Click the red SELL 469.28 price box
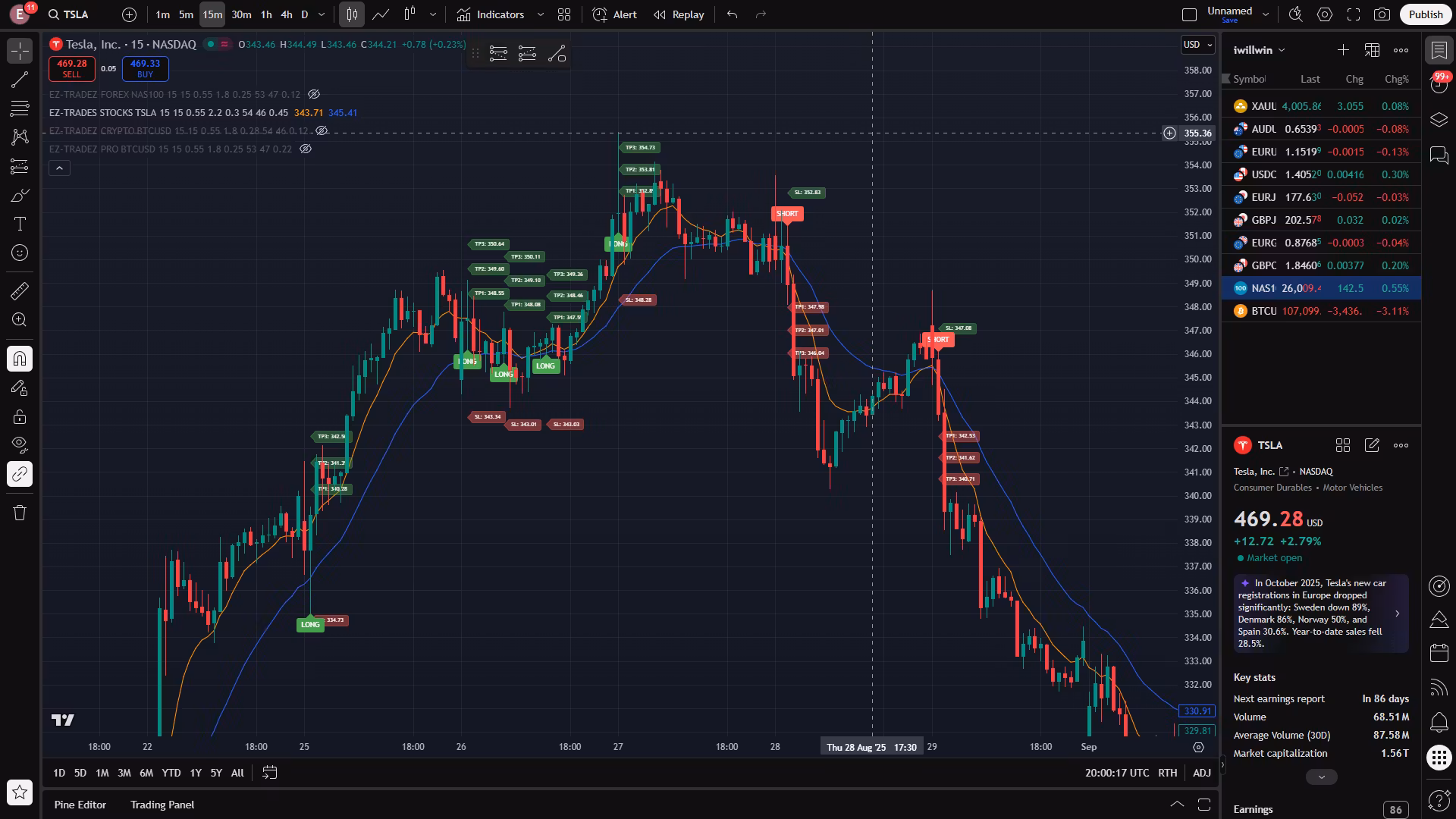 click(71, 68)
